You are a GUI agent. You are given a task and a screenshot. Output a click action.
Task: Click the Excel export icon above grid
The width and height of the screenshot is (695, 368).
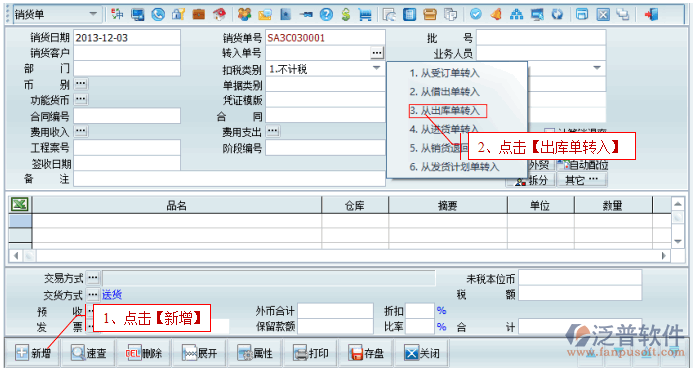click(x=20, y=204)
